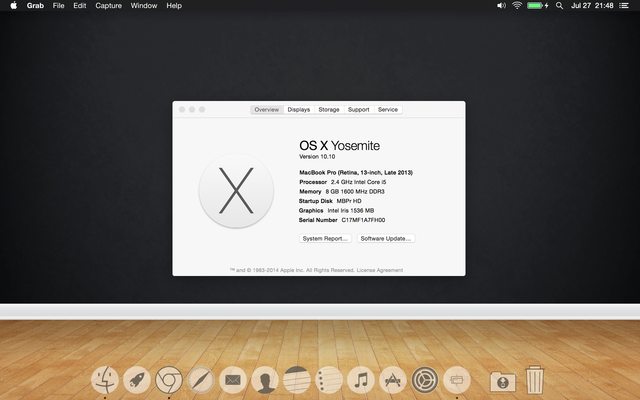The width and height of the screenshot is (640, 400).
Task: Open the File menu
Action: click(x=58, y=5)
